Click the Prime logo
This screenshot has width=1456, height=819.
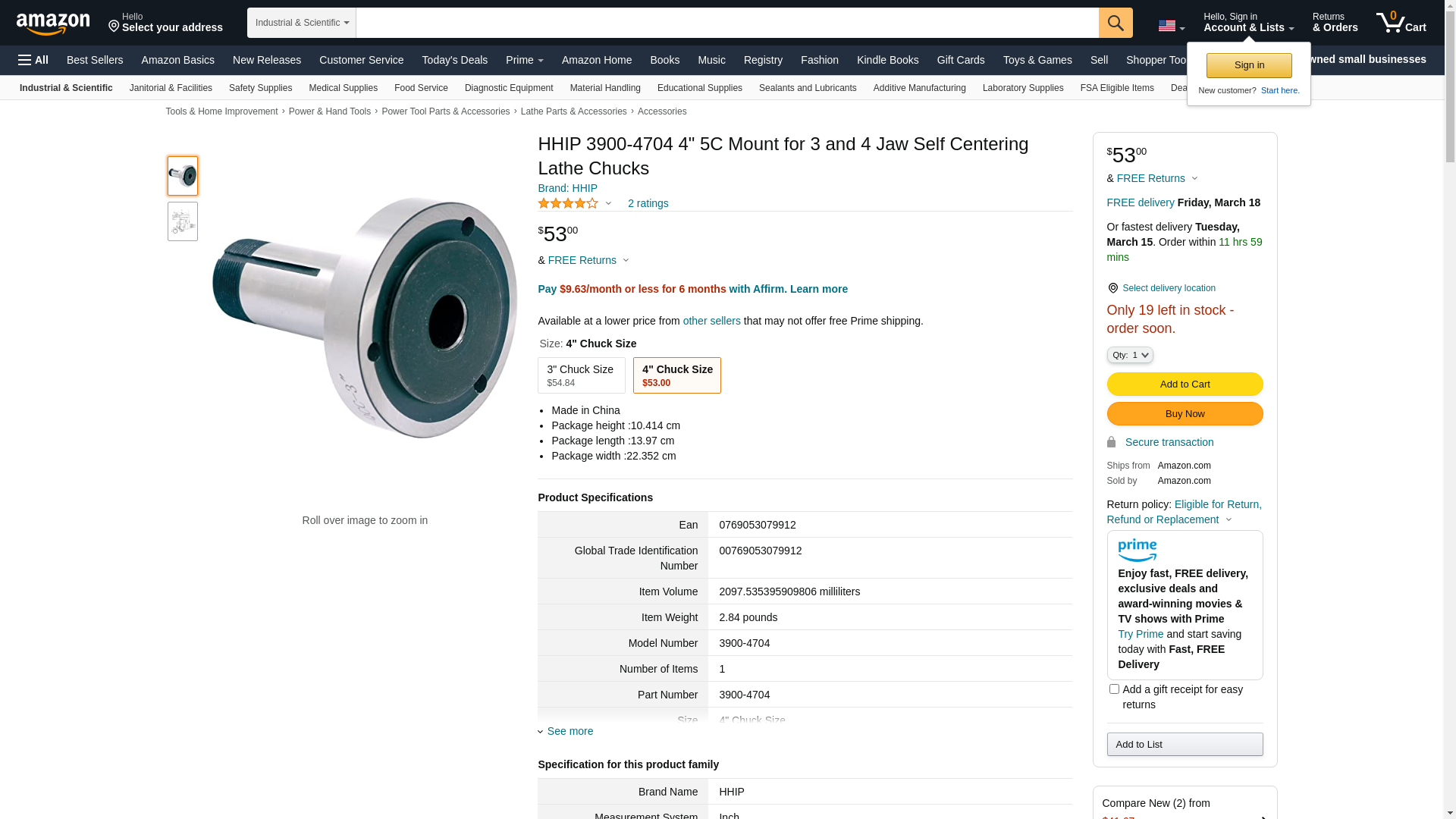point(1137,551)
